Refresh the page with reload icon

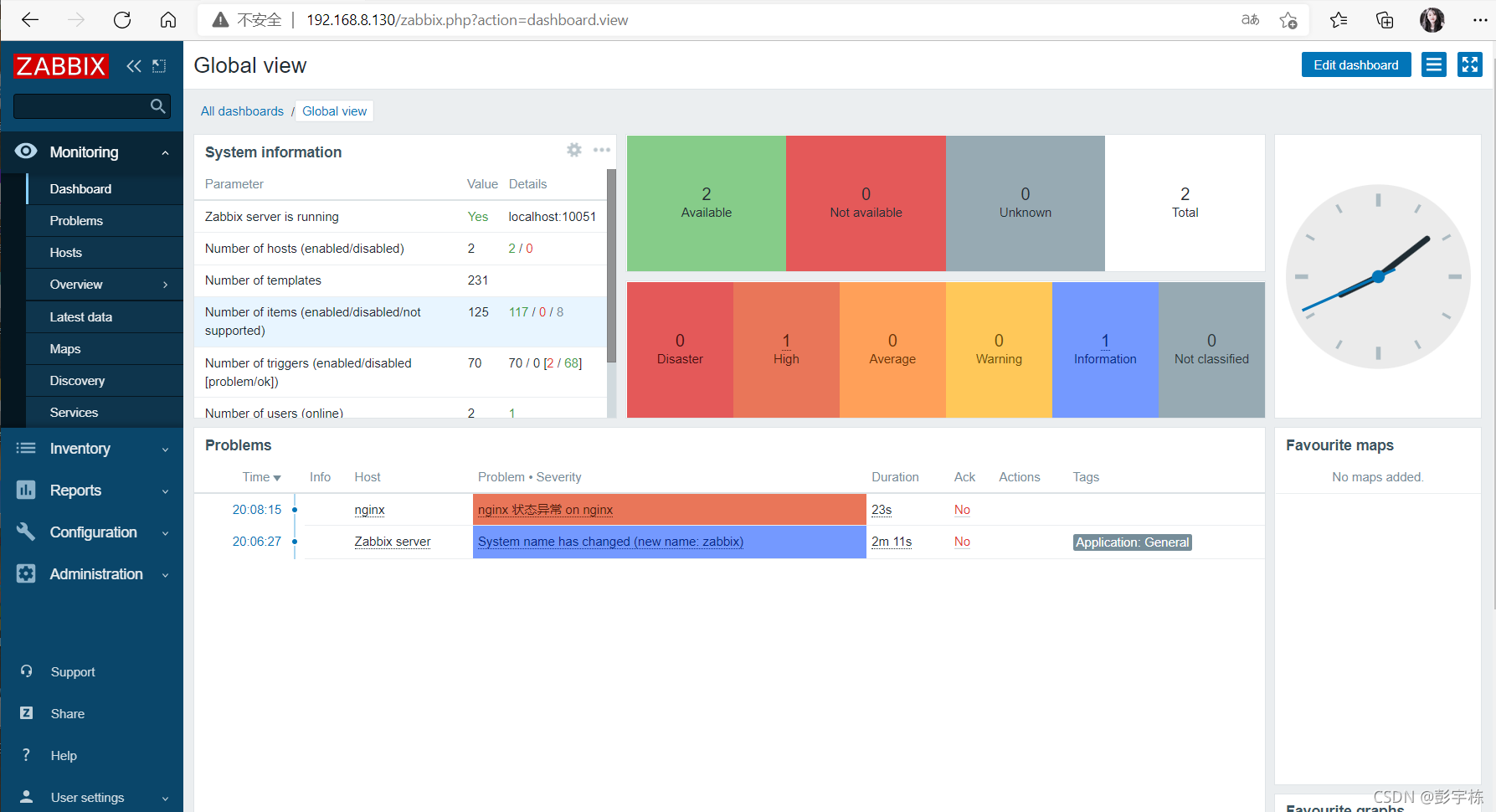(x=122, y=20)
